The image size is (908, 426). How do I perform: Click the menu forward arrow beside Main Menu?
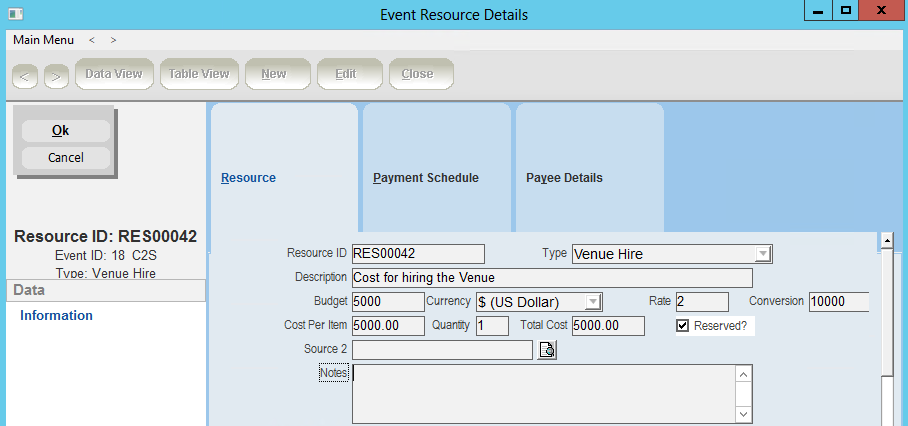click(x=114, y=40)
